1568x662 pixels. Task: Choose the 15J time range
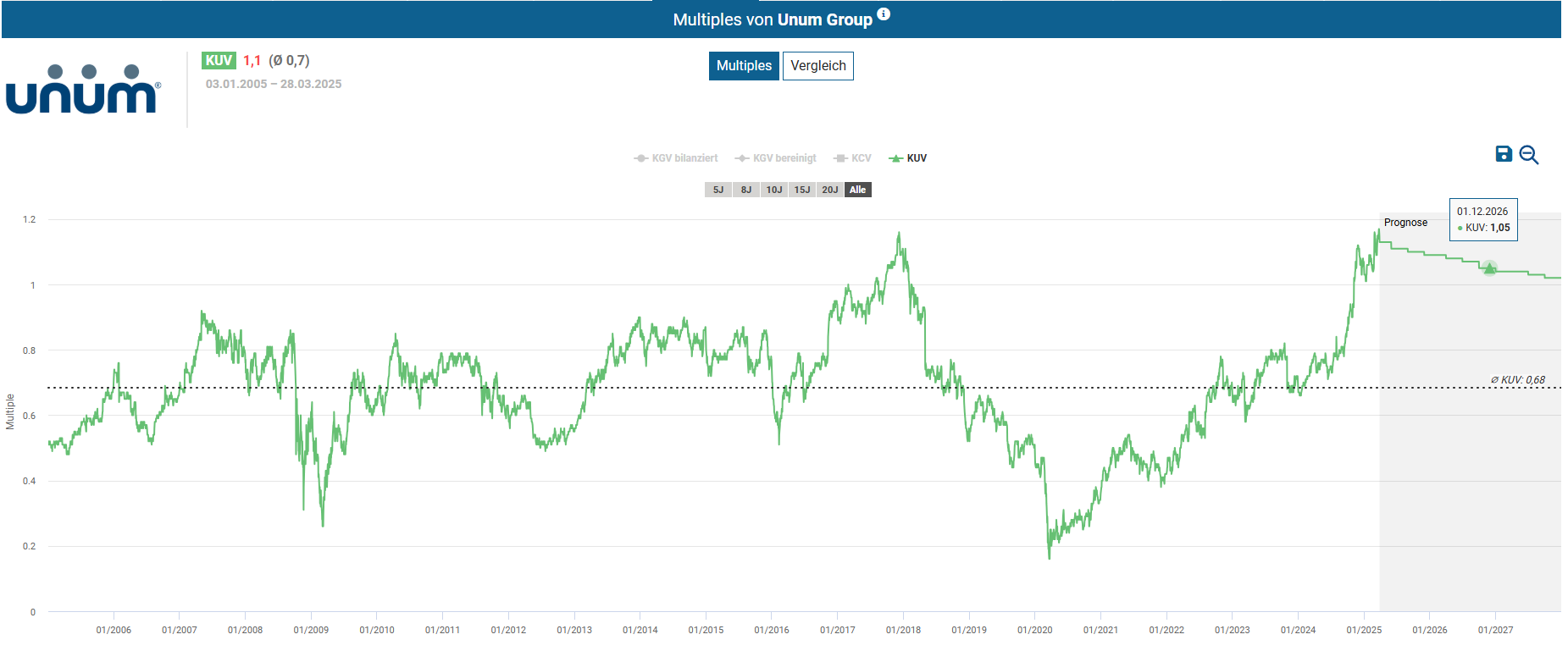802,190
